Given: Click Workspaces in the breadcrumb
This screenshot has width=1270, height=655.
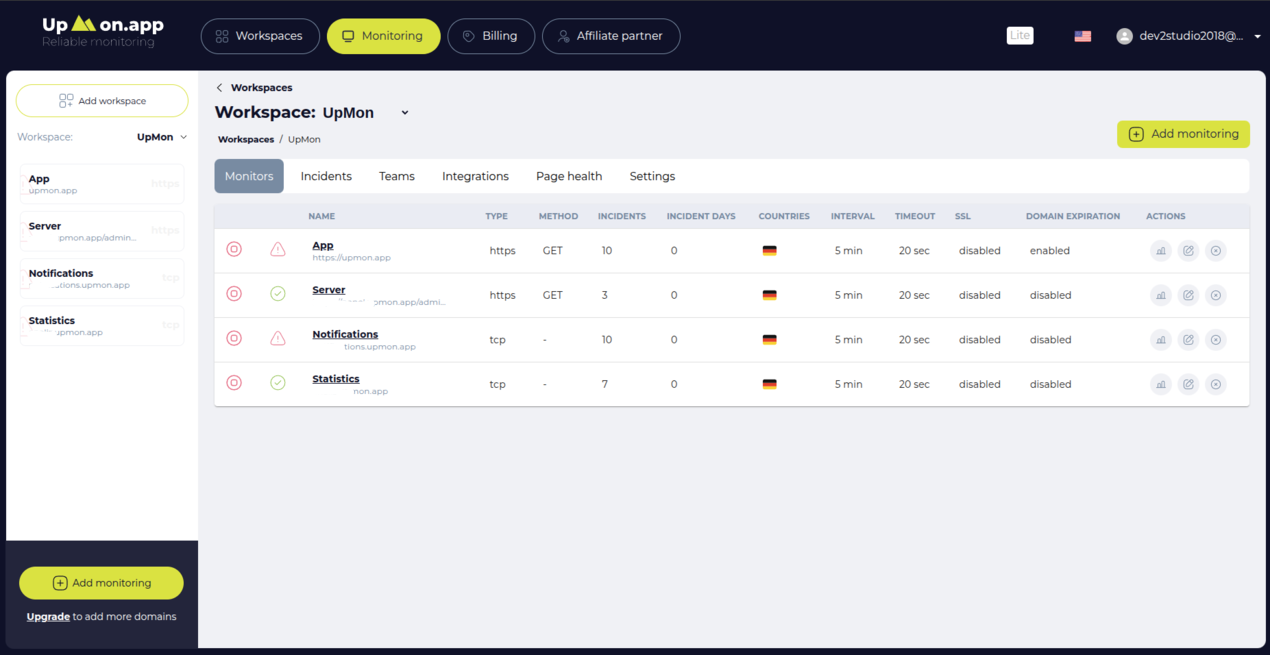Looking at the screenshot, I should [246, 140].
